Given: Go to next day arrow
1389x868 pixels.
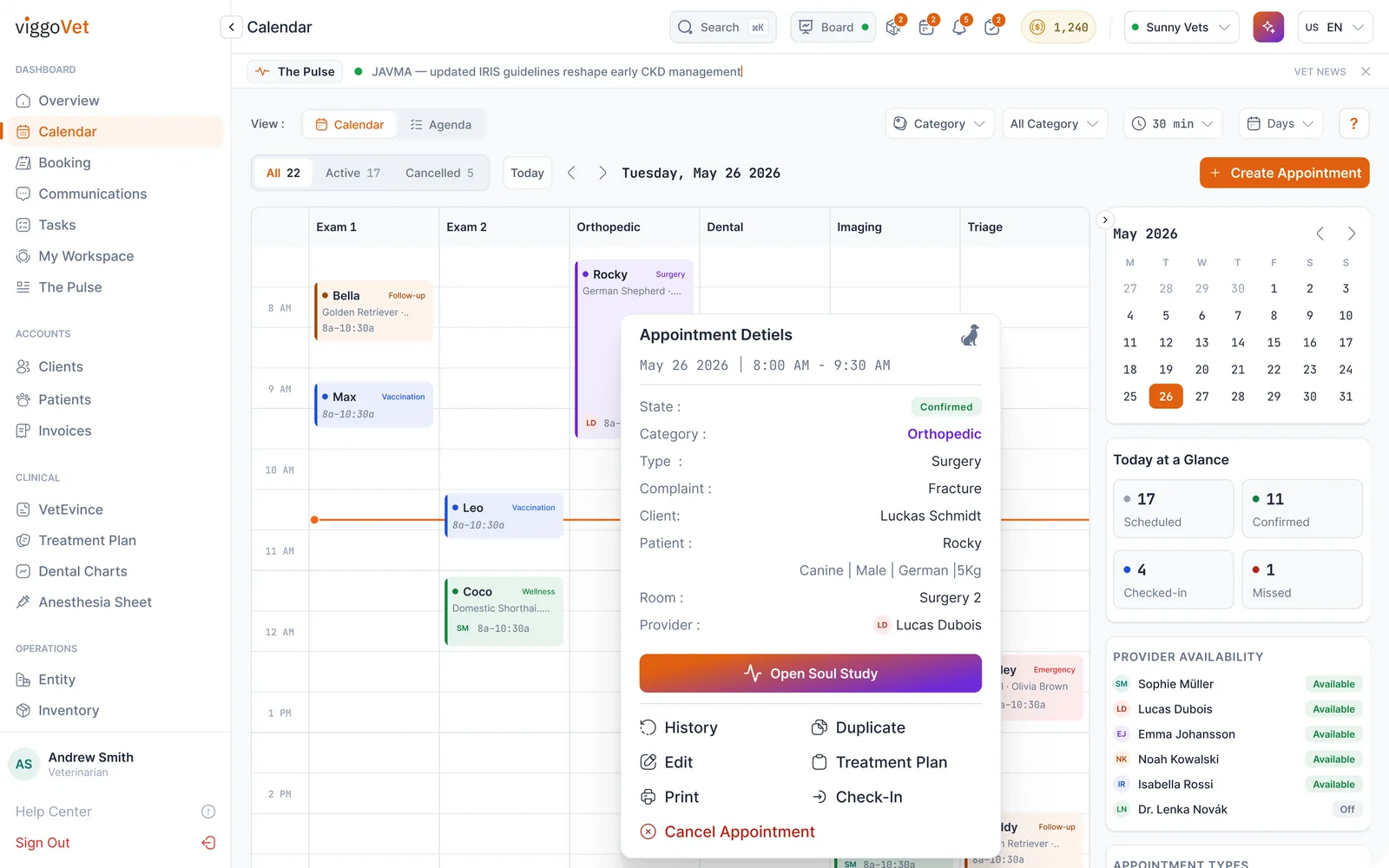Looking at the screenshot, I should pos(602,173).
